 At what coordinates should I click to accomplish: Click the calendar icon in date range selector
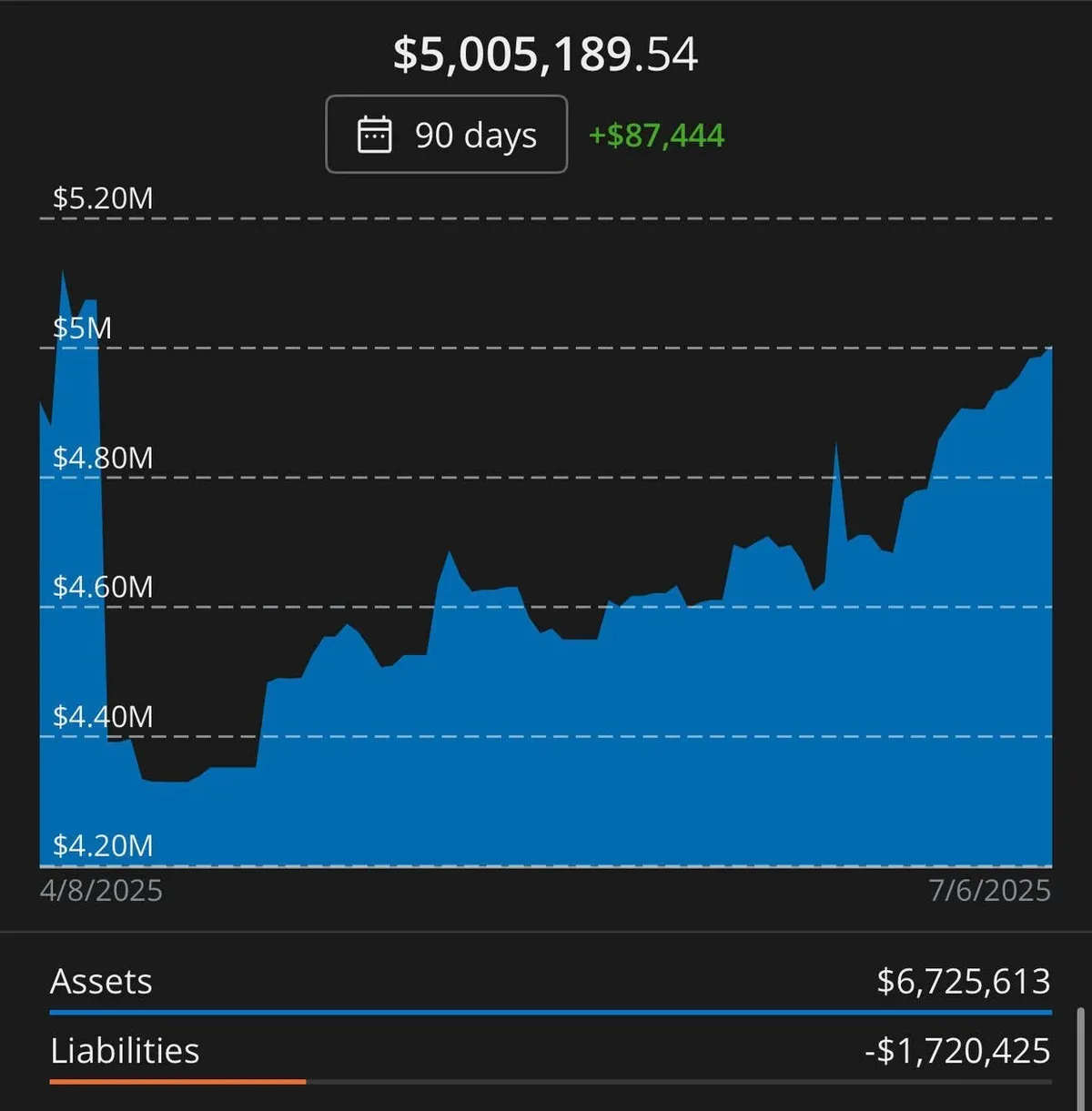374,135
